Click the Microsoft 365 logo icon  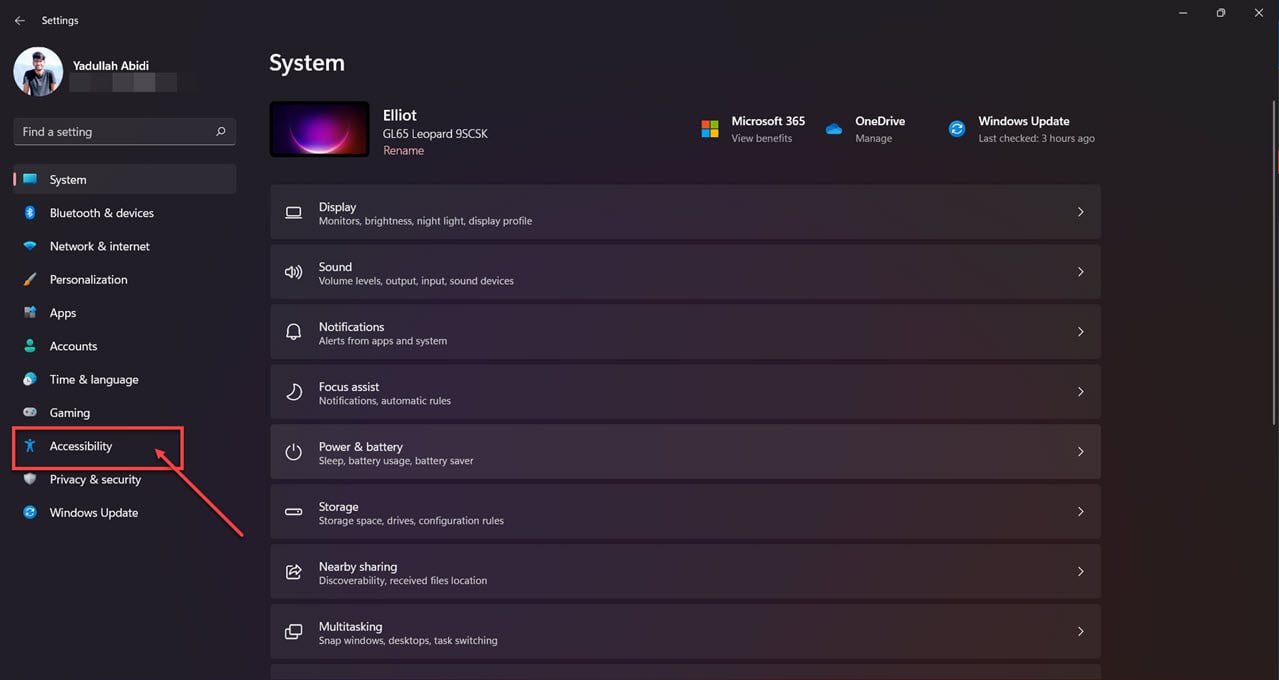click(x=710, y=129)
